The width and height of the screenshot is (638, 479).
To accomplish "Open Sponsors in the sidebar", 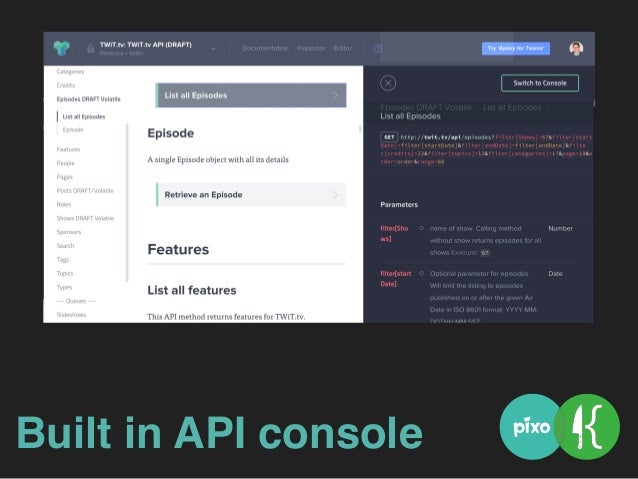I will click(x=69, y=232).
